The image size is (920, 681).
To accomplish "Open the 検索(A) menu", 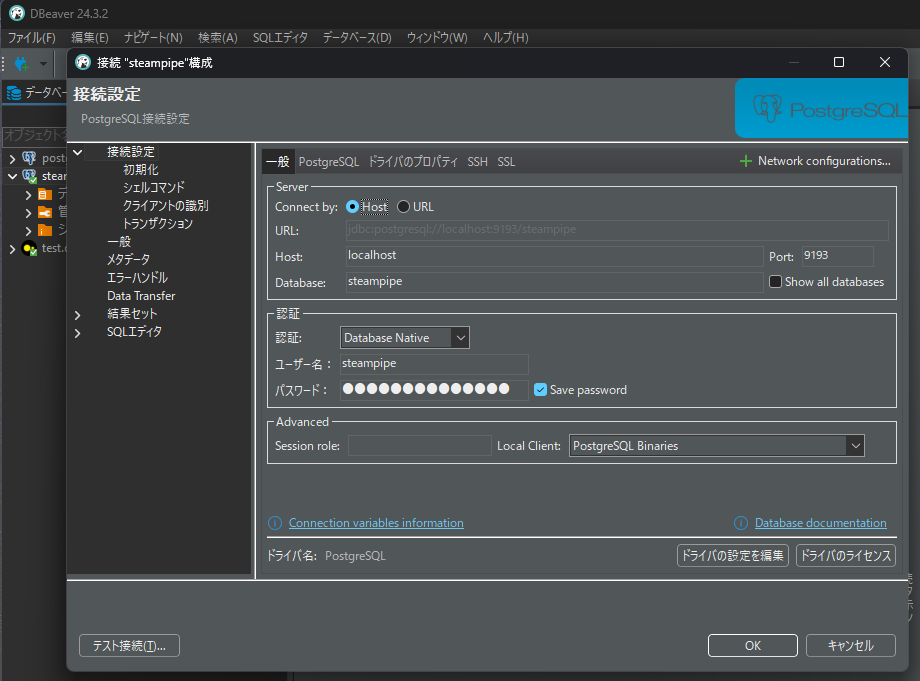I will (218, 38).
